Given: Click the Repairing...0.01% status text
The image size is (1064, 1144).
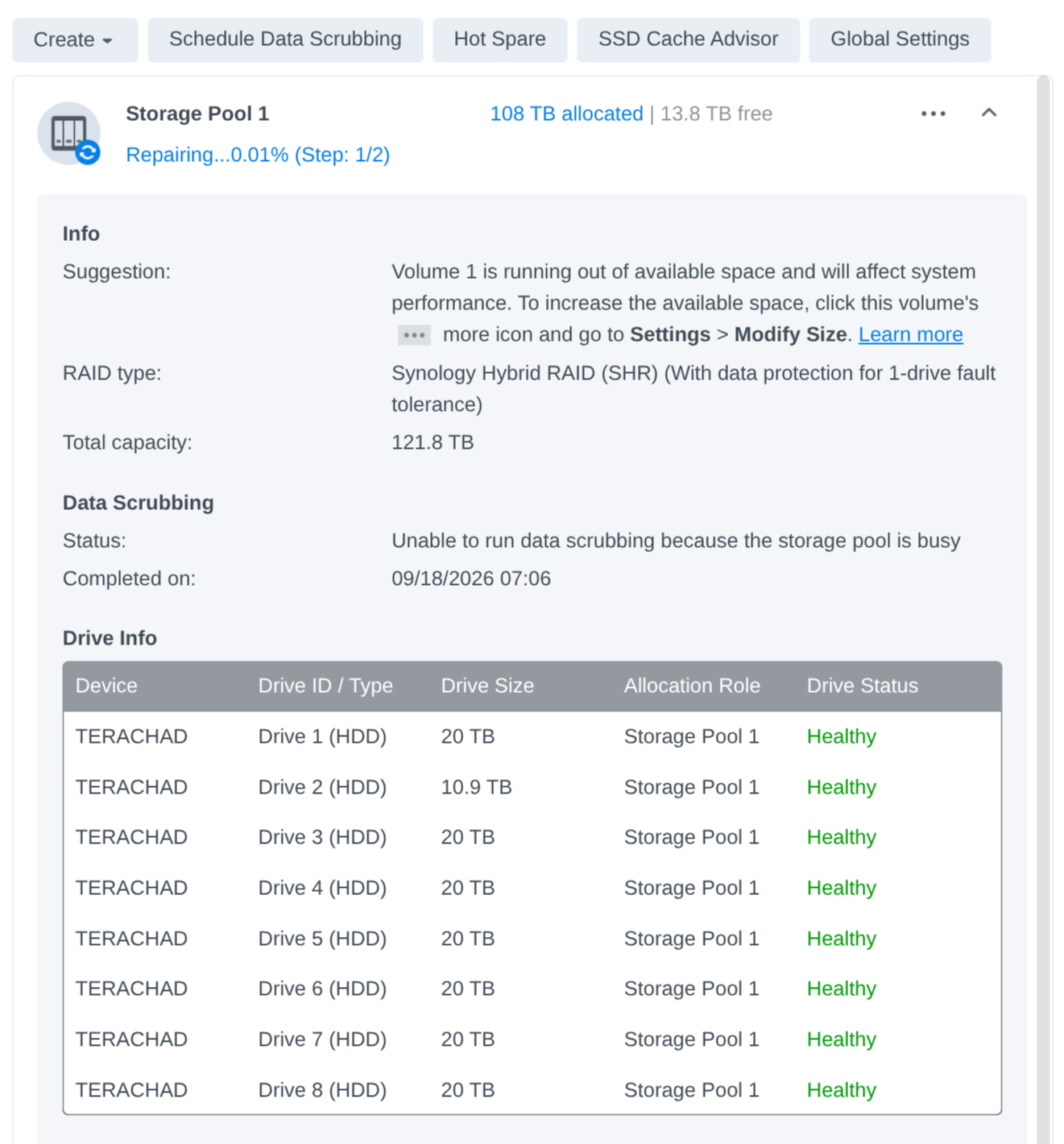Looking at the screenshot, I should (x=258, y=155).
